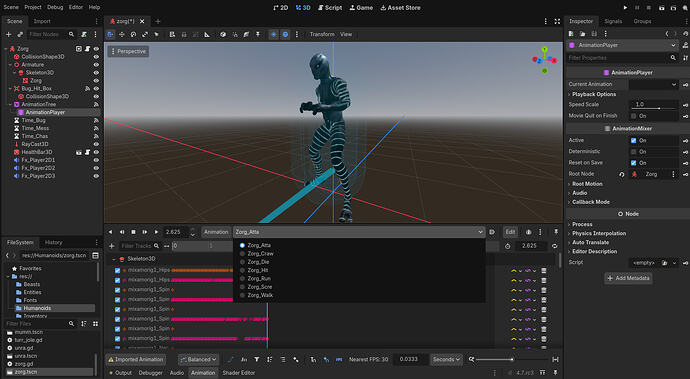Click the Add Track plus icon

click(112, 246)
